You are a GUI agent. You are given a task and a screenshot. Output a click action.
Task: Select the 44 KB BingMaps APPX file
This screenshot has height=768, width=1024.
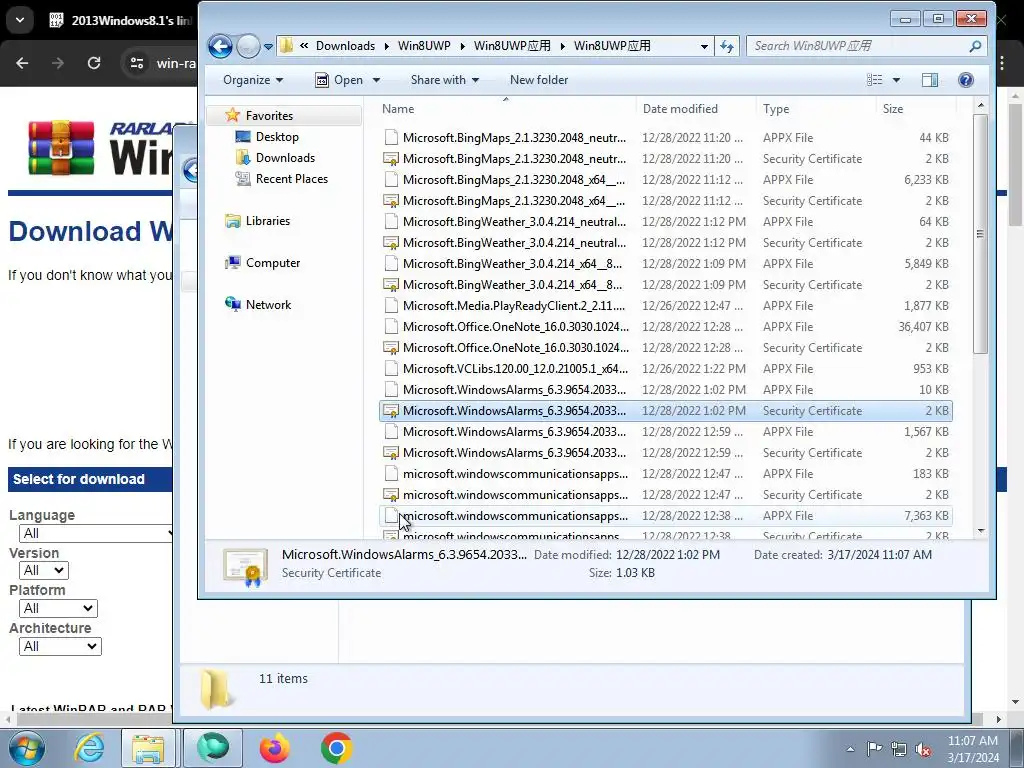[665, 137]
